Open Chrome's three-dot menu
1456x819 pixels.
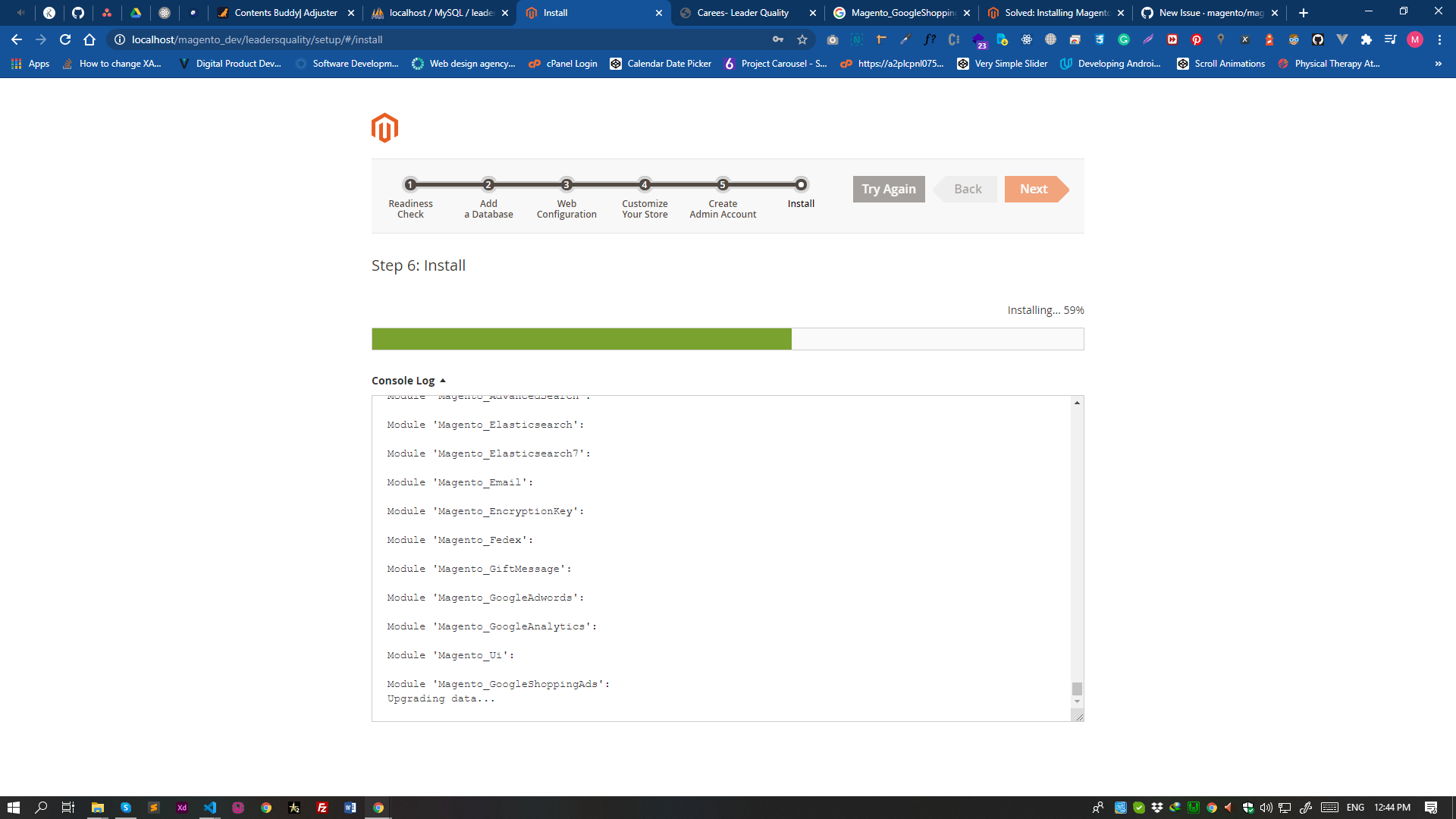(x=1440, y=39)
